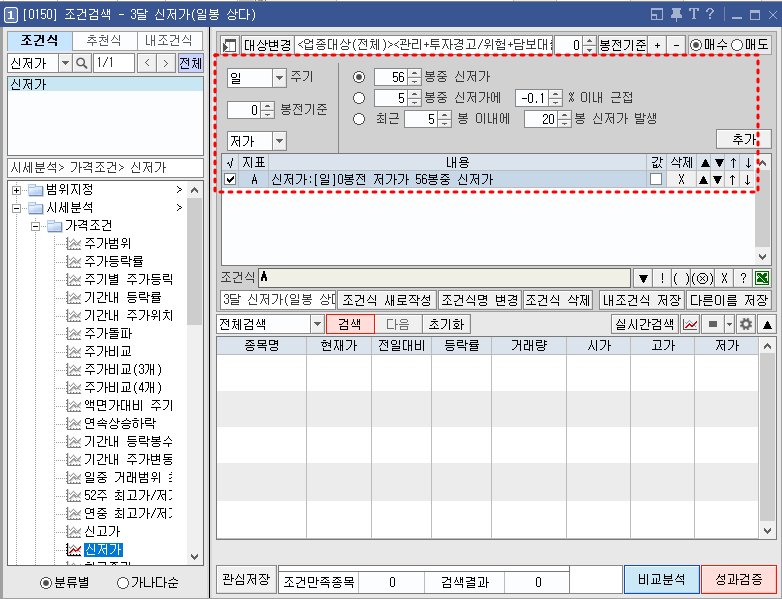Click the green Excel export icon
This screenshot has width=782, height=599.
pos(762,278)
